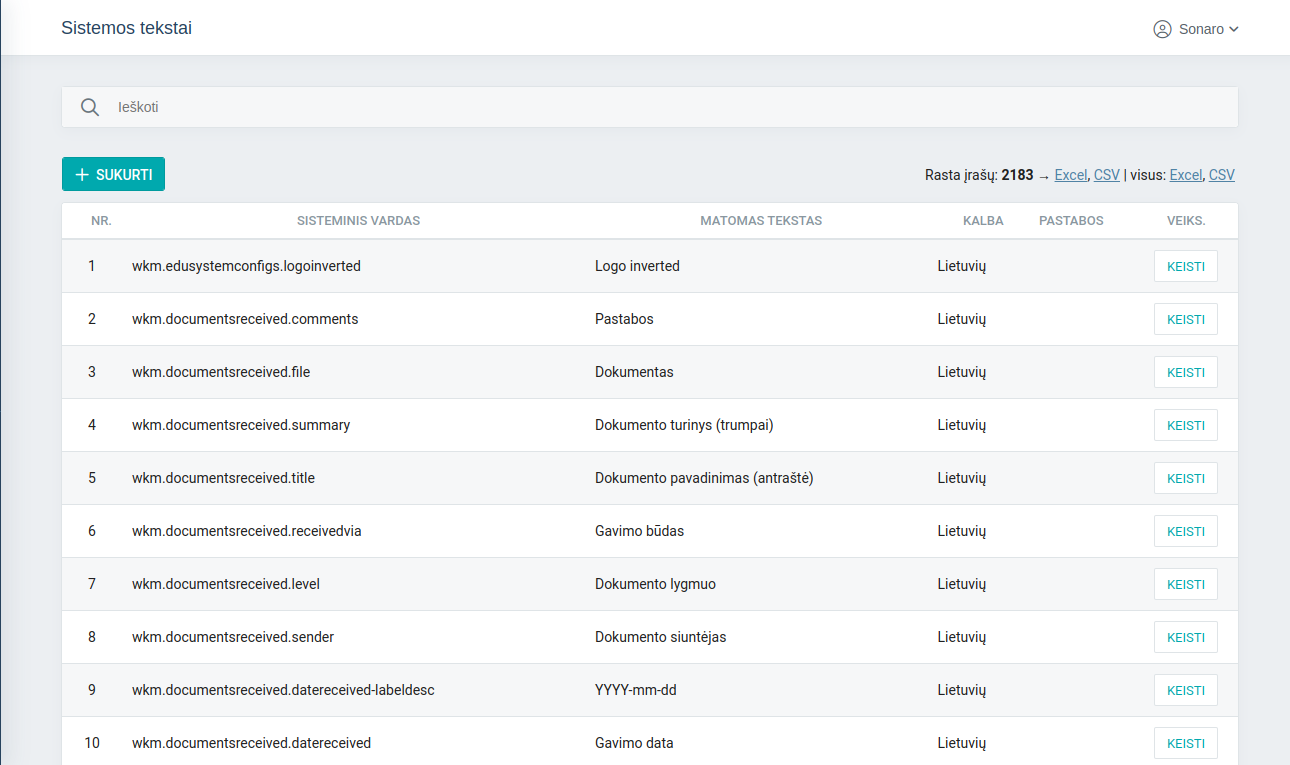Edit the Dokumento lygmuo row
This screenshot has height=765, width=1290.
pos(1185,585)
